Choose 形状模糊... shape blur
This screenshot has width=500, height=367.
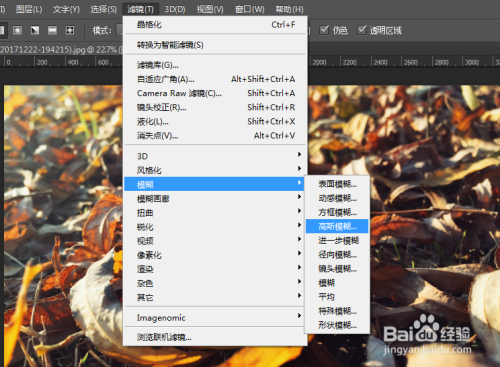pyautogui.click(x=337, y=325)
